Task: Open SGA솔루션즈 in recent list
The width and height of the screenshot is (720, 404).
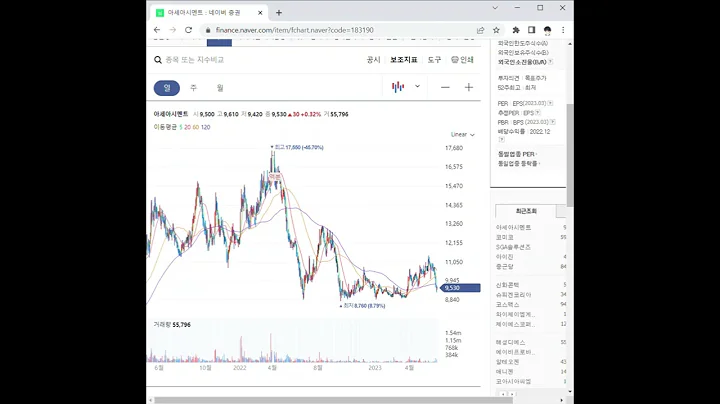Action: coord(513,247)
